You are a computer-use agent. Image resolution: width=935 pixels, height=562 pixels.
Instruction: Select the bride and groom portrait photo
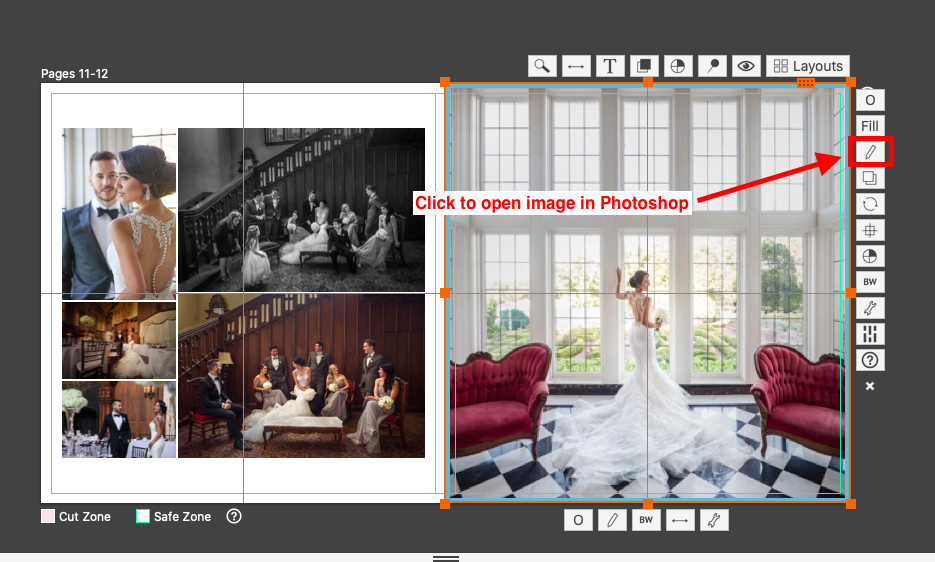[x=119, y=213]
